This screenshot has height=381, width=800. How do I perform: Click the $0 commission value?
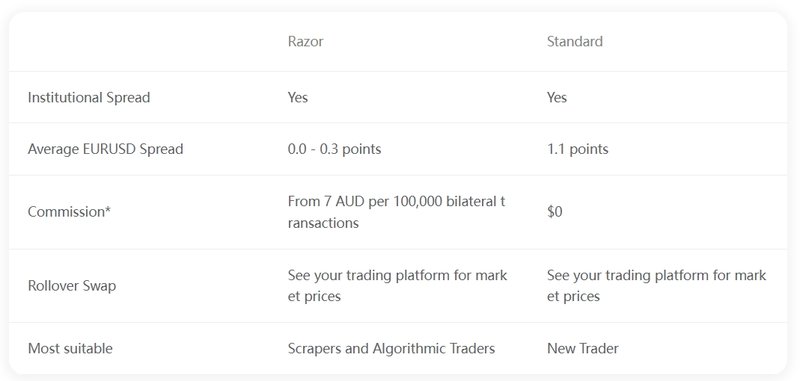[555, 212]
